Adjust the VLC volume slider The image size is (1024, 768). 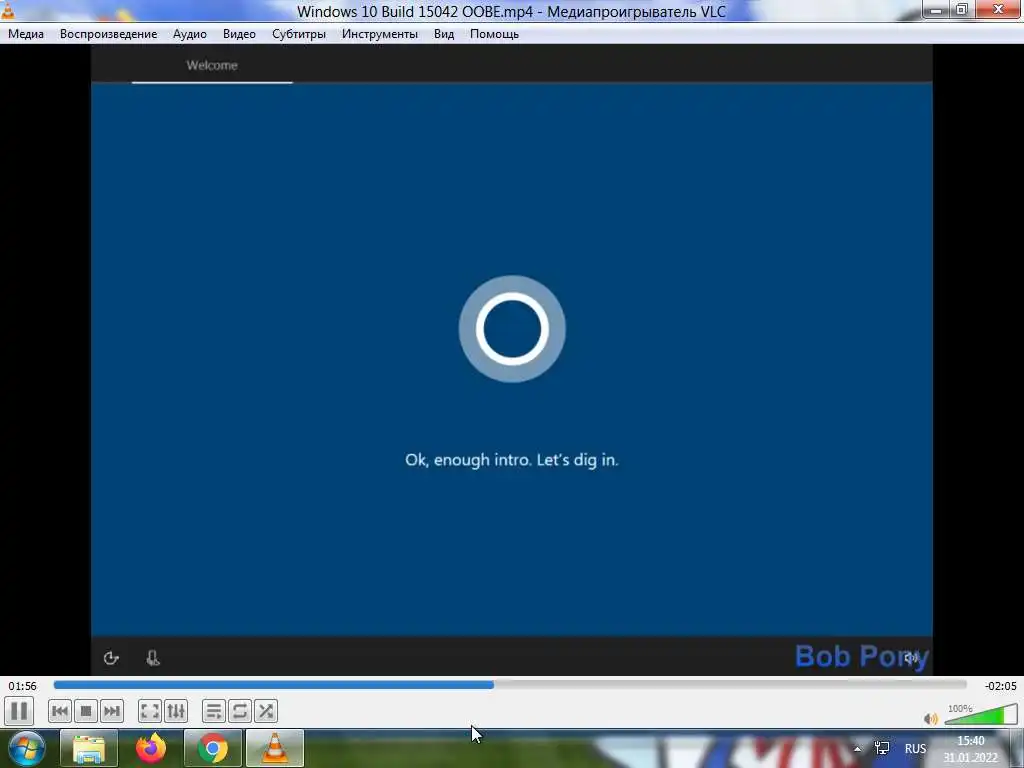[x=981, y=715]
